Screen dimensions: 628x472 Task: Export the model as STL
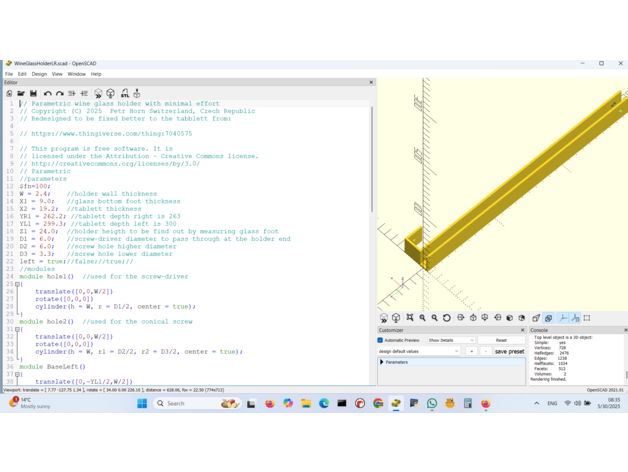(x=124, y=94)
